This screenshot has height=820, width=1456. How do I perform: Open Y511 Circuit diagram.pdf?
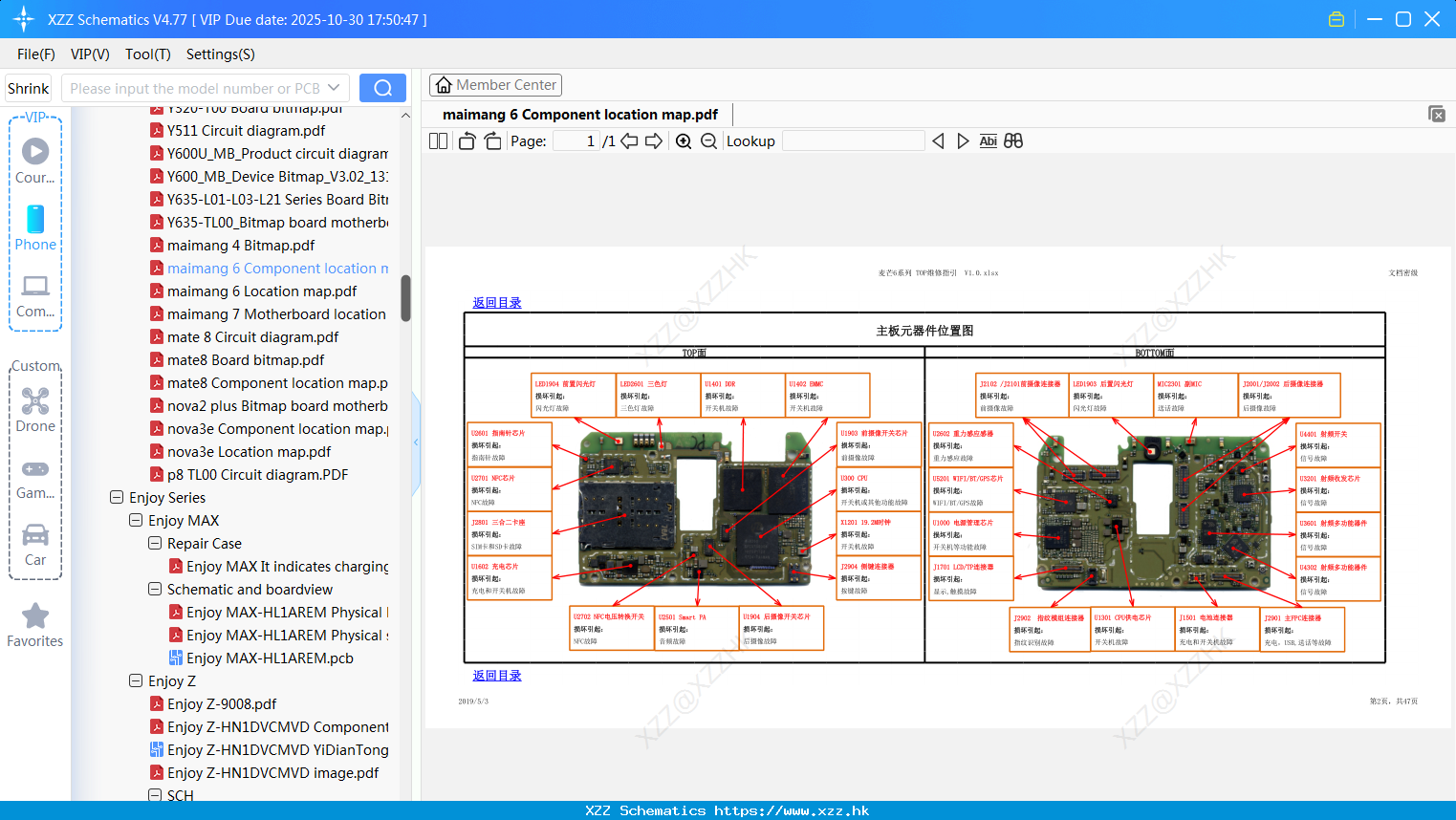237,131
